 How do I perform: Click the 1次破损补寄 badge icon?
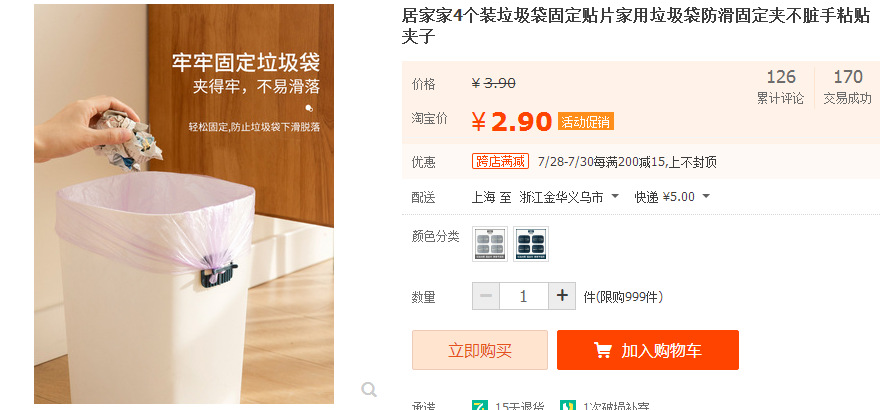coord(567,405)
